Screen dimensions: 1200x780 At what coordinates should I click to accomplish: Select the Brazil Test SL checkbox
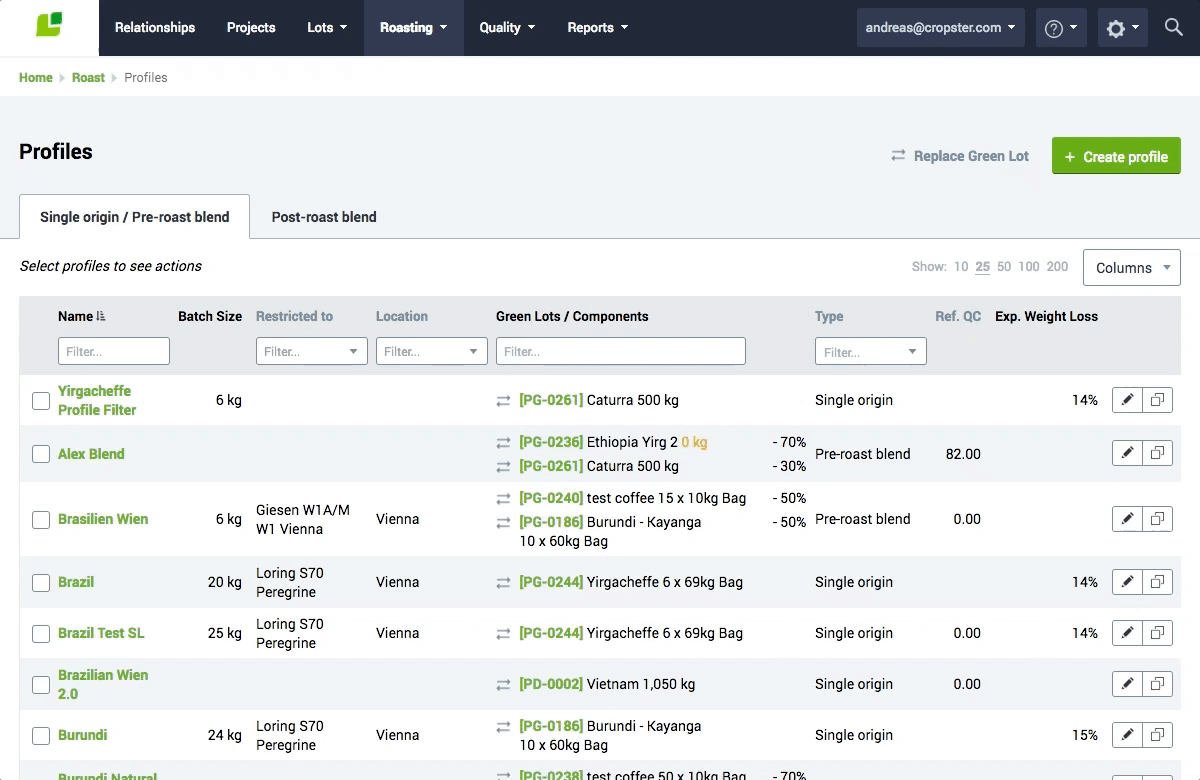[x=41, y=634]
